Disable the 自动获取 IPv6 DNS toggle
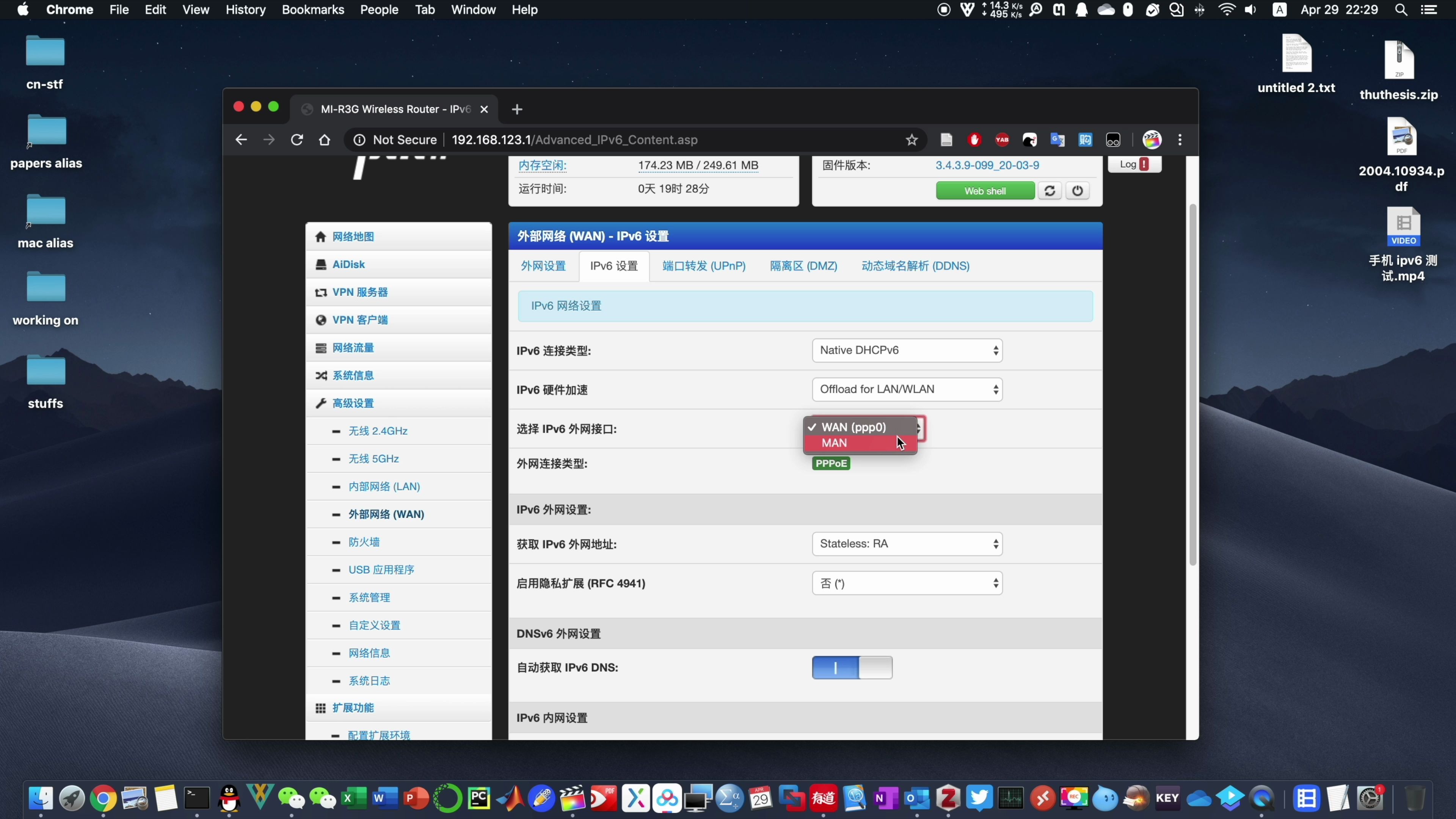 click(x=852, y=667)
